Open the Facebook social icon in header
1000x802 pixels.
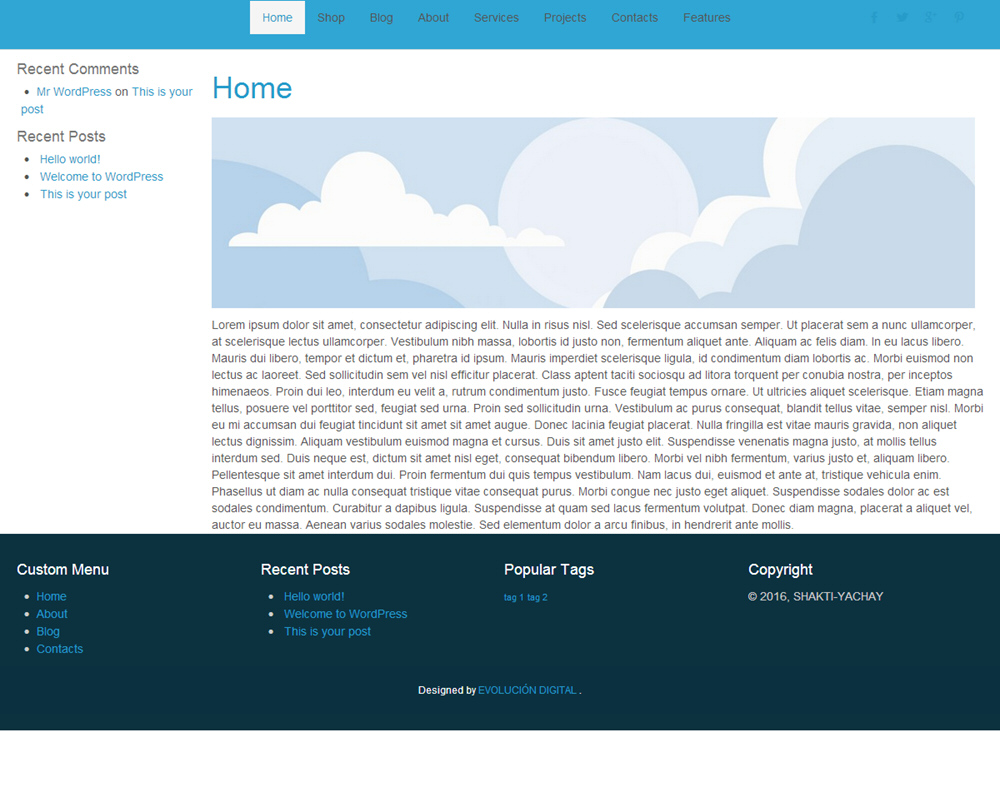pyautogui.click(x=874, y=17)
